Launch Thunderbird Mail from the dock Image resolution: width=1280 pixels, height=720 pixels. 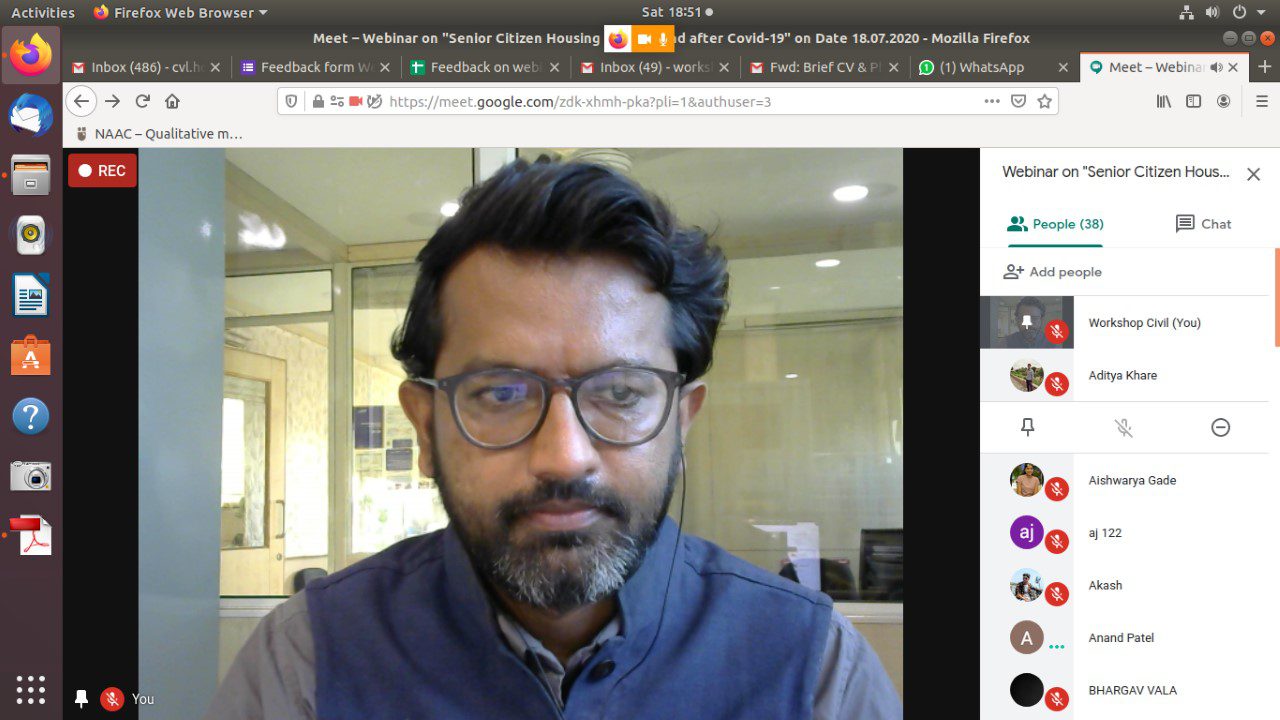coord(31,115)
